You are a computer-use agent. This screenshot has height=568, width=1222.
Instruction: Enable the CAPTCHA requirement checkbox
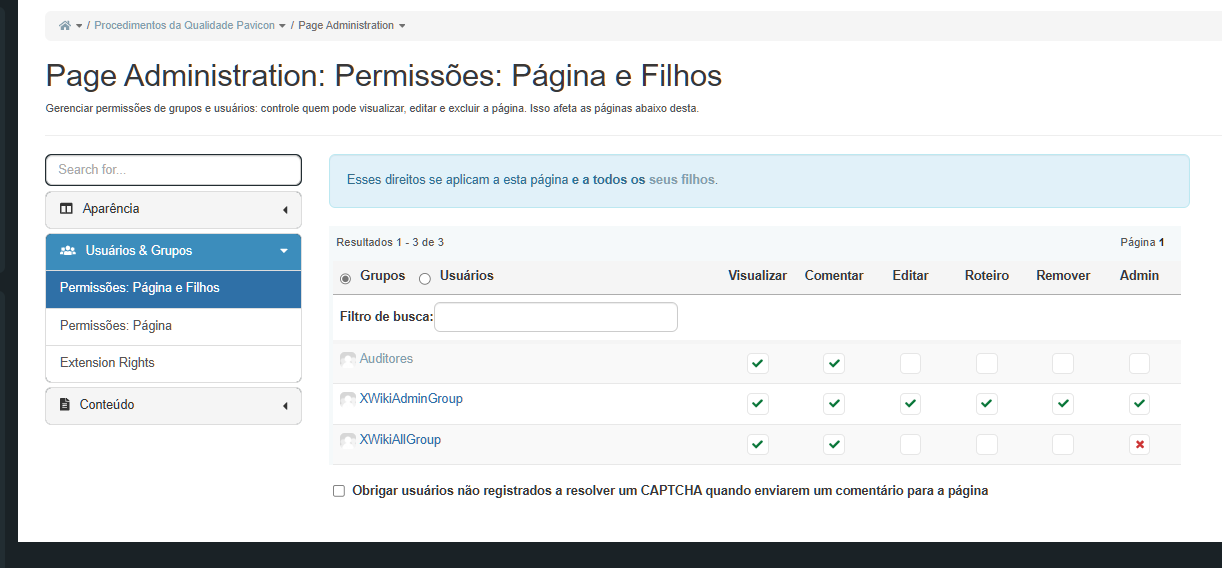[x=339, y=491]
